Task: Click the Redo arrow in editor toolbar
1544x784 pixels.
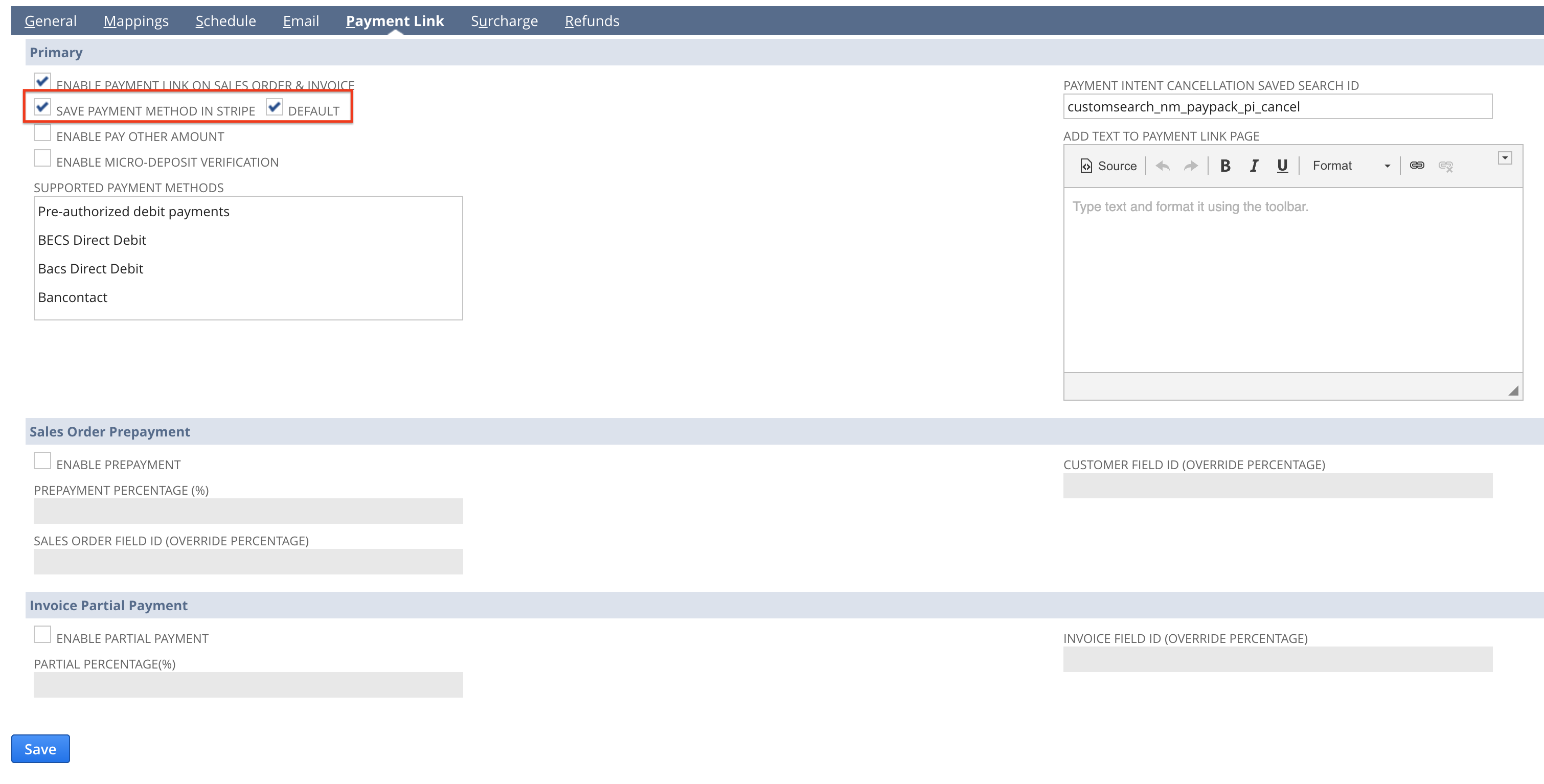Action: point(1190,166)
